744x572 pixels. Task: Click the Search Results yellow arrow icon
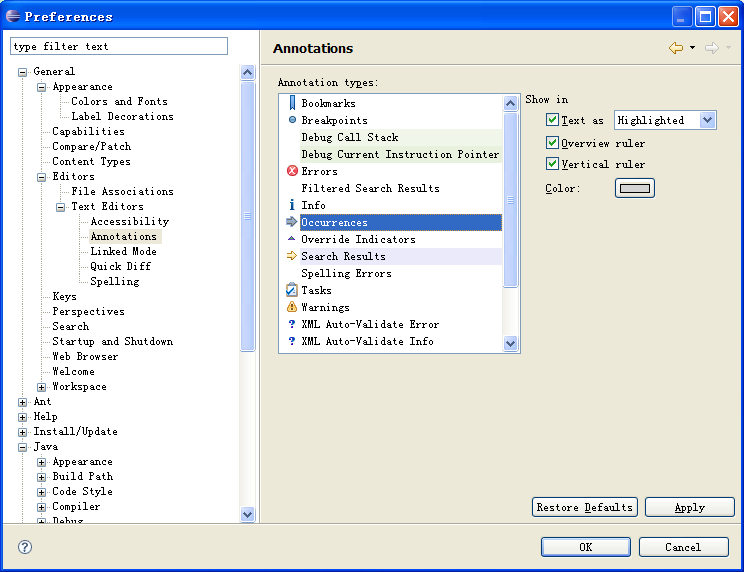point(292,256)
